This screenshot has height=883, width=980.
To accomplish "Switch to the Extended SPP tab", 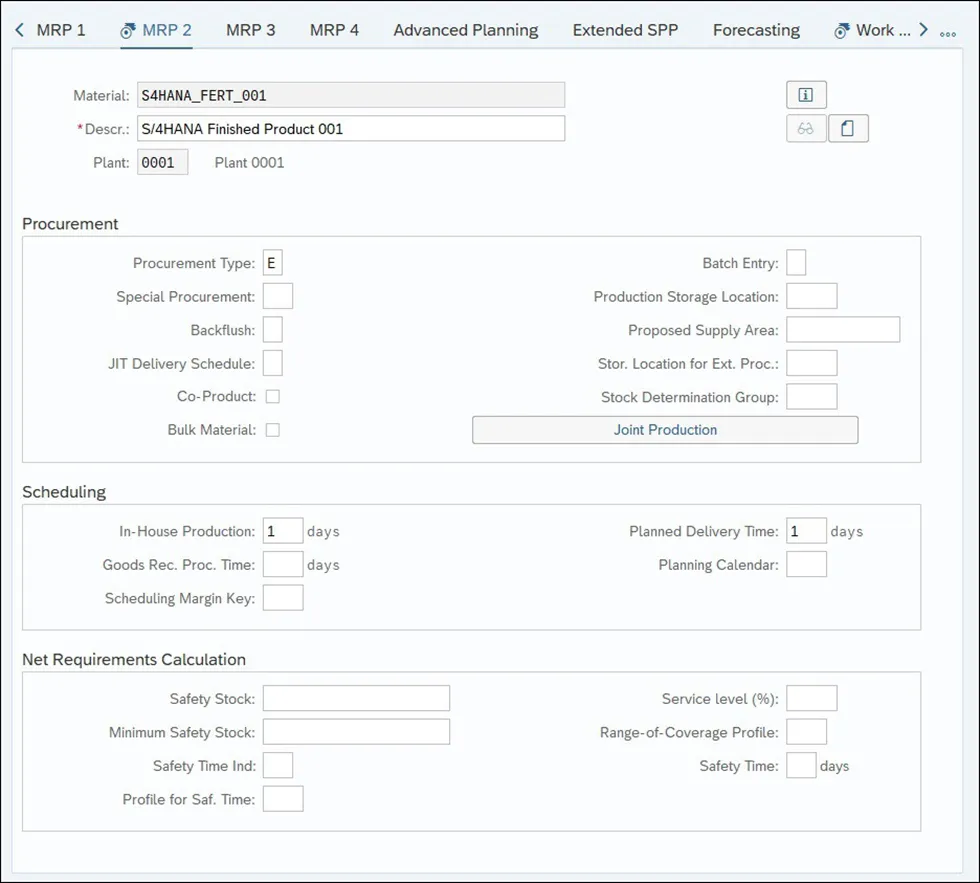I will coord(625,30).
